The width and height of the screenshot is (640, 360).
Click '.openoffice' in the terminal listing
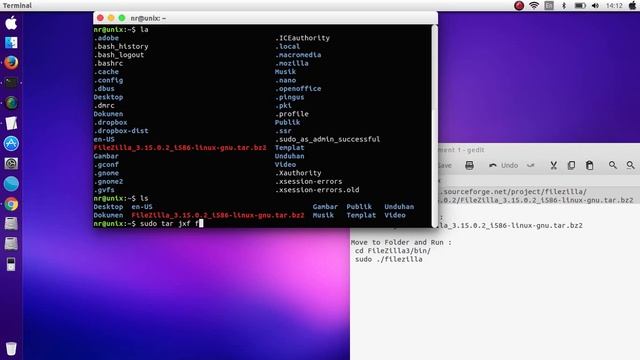[298, 89]
